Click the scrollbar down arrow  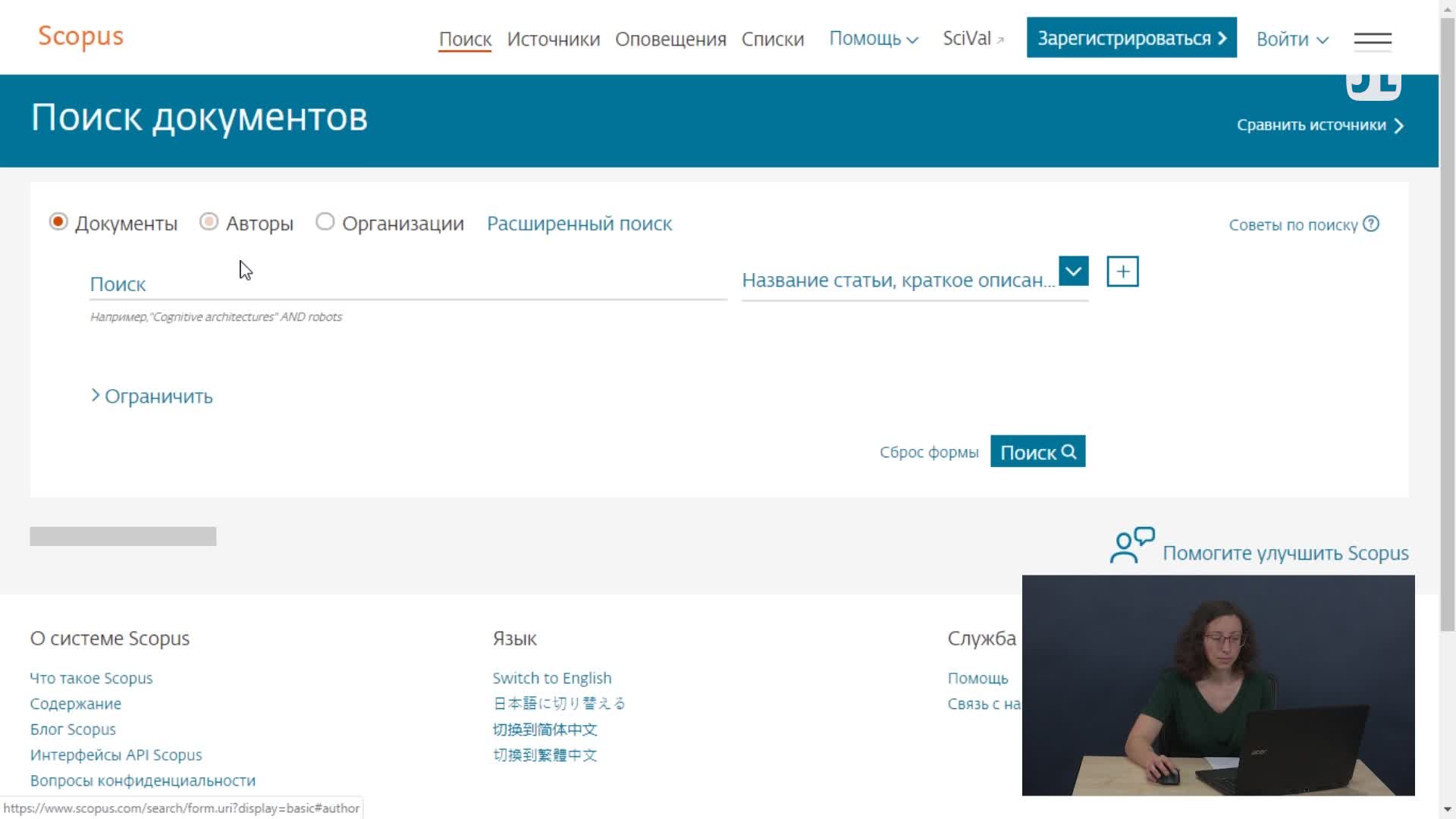pos(1448,809)
